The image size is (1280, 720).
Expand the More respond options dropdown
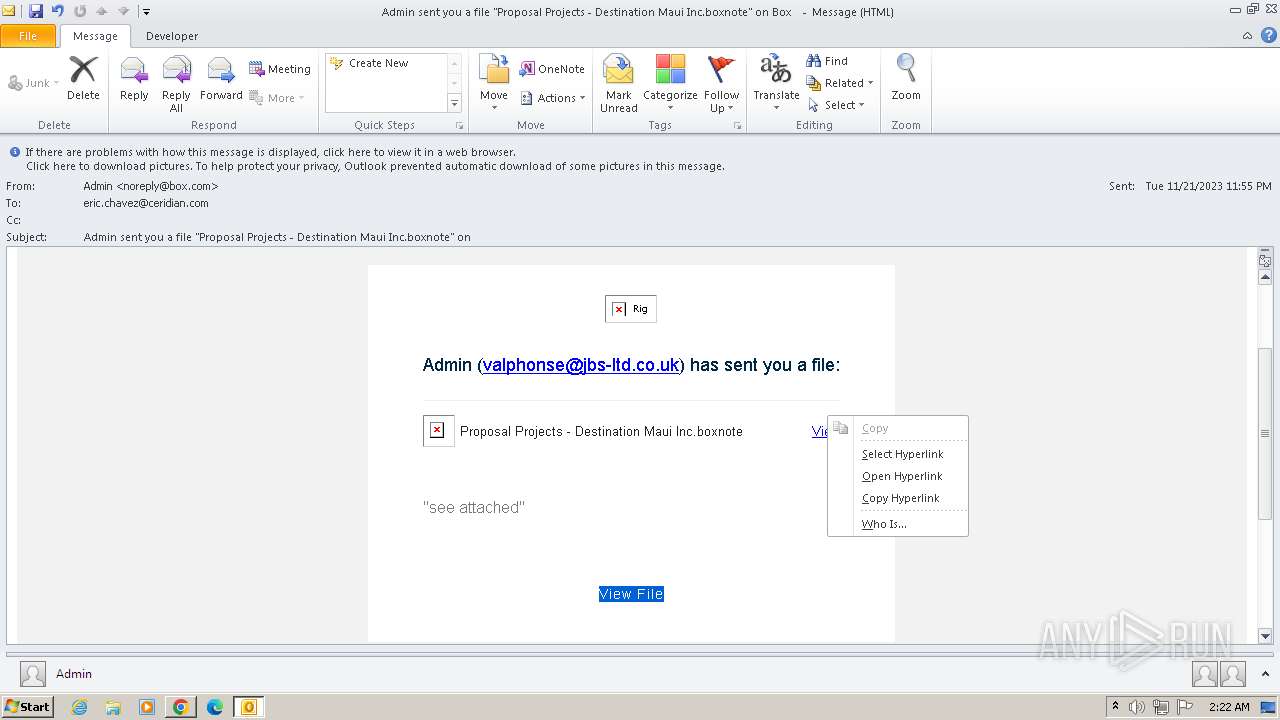pyautogui.click(x=276, y=98)
